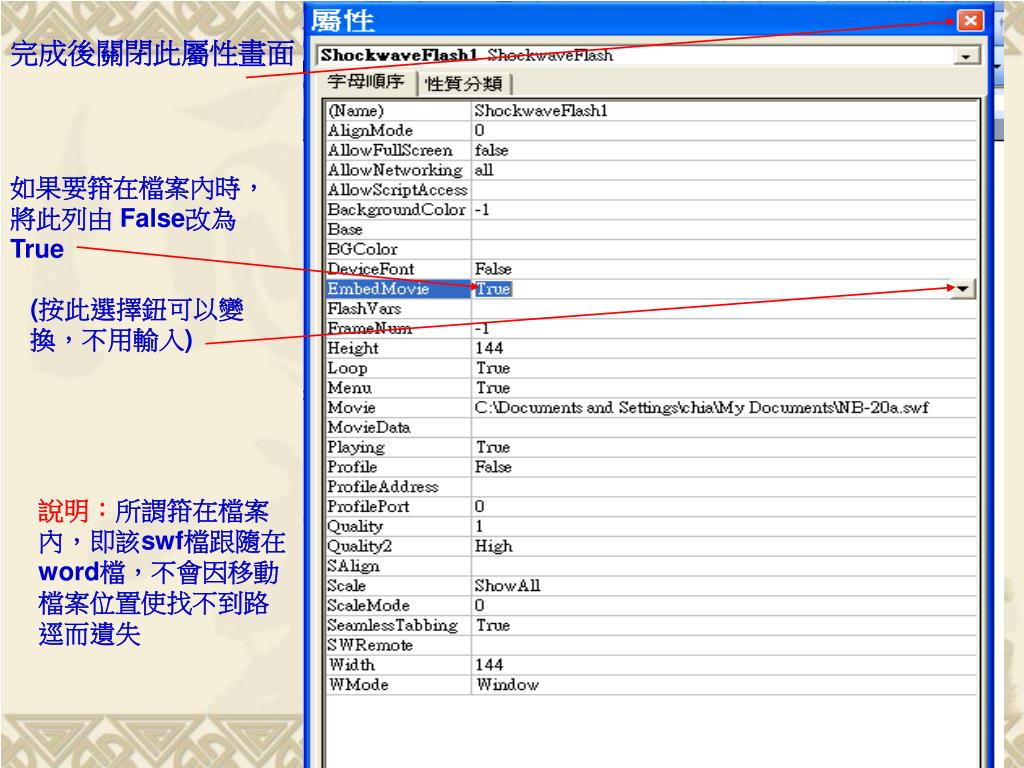
Task: Select the highlighted EmbedMovie property
Action: point(398,289)
